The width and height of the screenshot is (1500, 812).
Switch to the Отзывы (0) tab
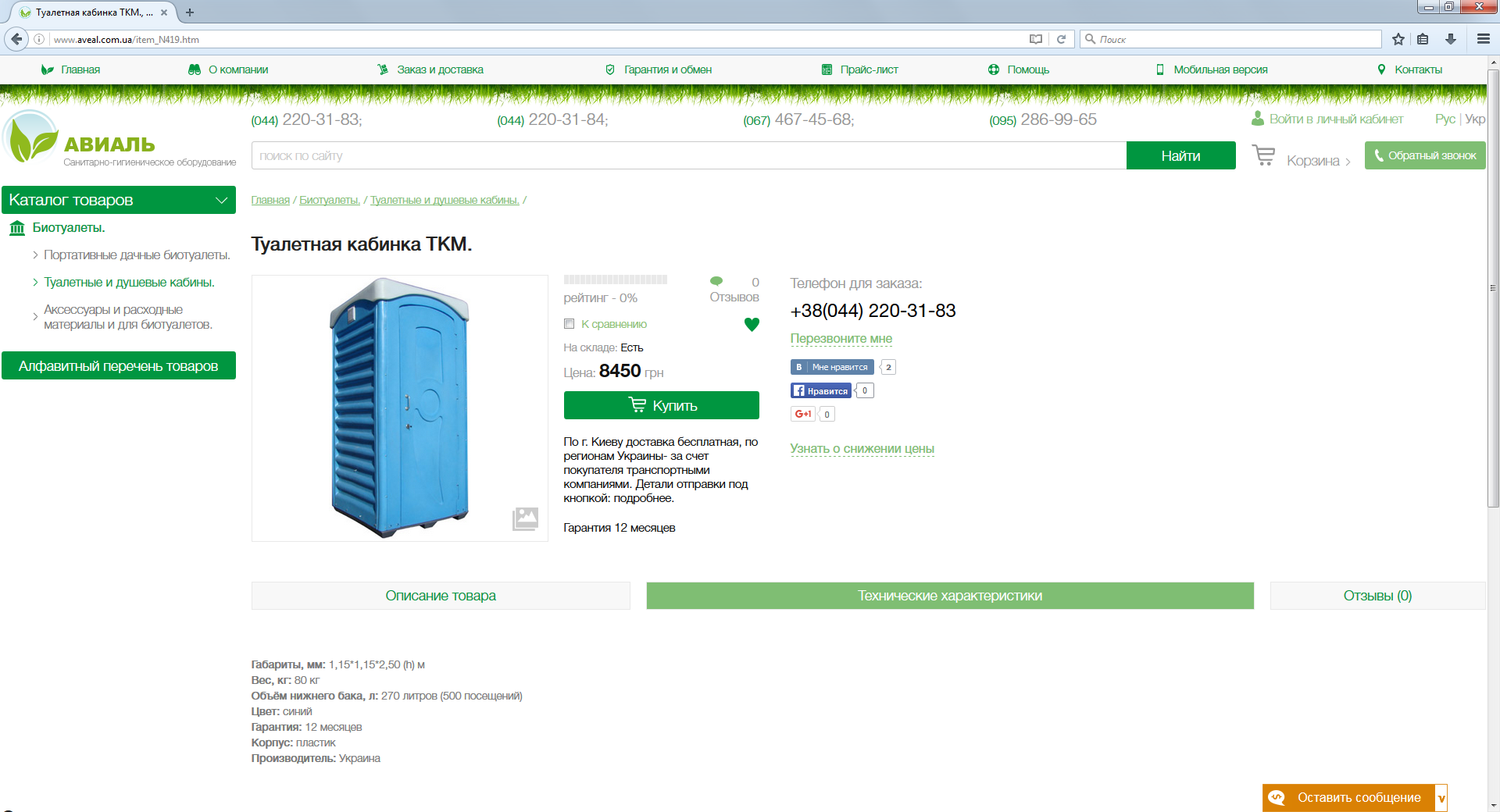(x=1377, y=596)
